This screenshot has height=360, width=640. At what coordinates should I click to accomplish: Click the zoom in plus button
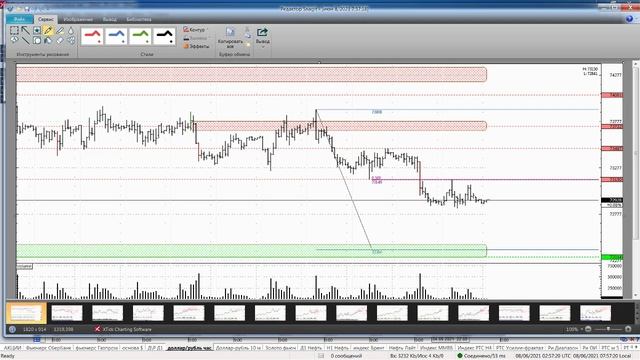pyautogui.click(x=628, y=329)
